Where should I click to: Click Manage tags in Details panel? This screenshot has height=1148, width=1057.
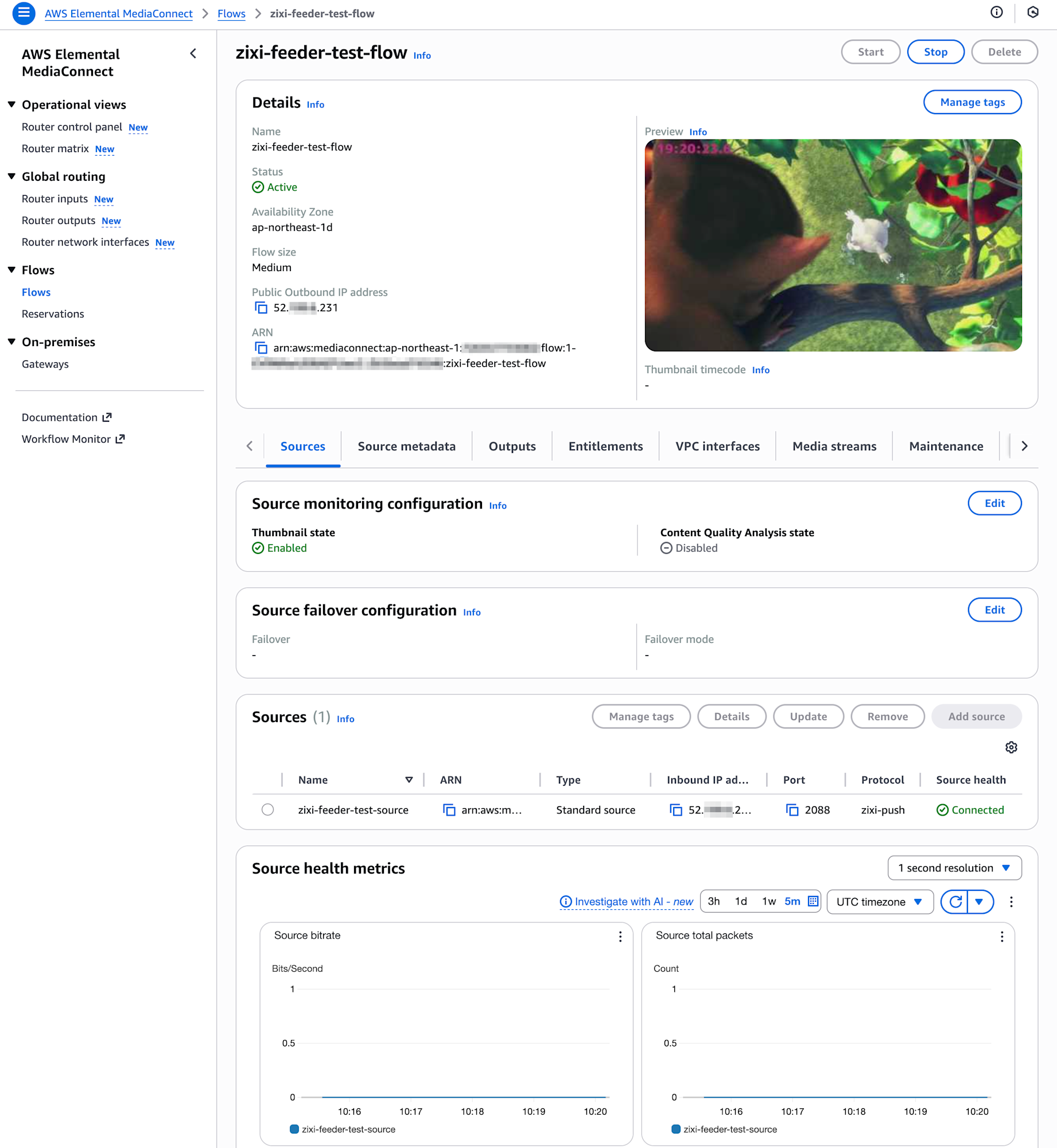coord(972,102)
